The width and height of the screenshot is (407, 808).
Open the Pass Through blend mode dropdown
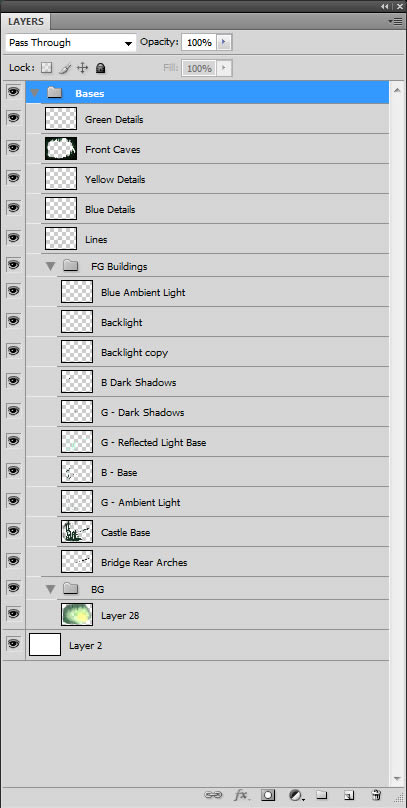pos(71,43)
